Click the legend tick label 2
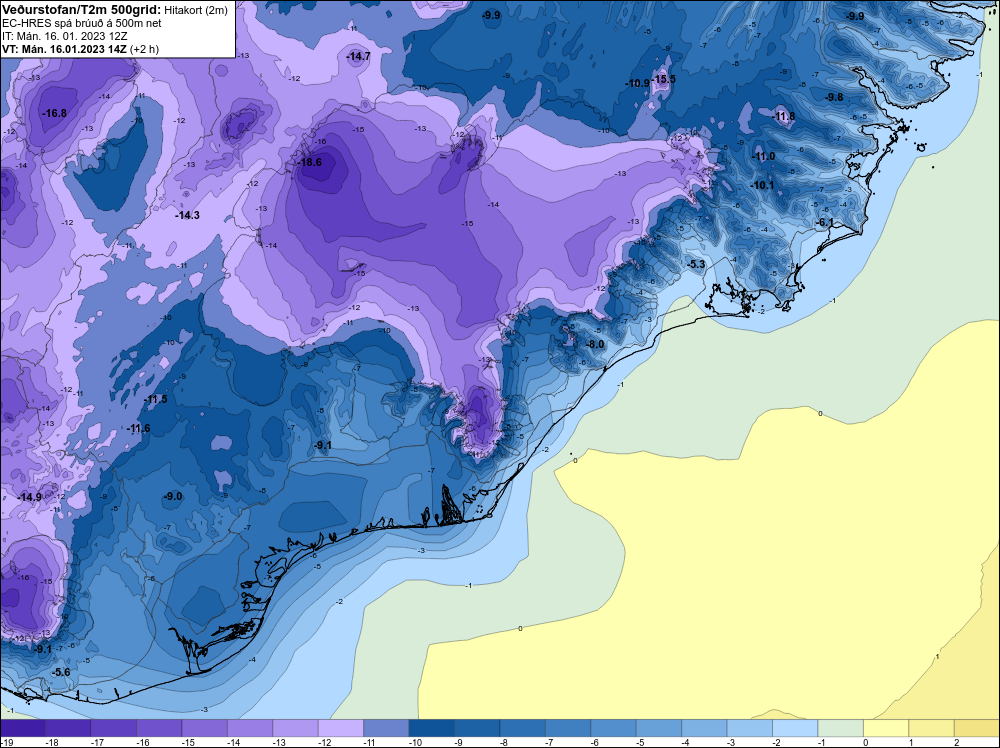 click(957, 742)
